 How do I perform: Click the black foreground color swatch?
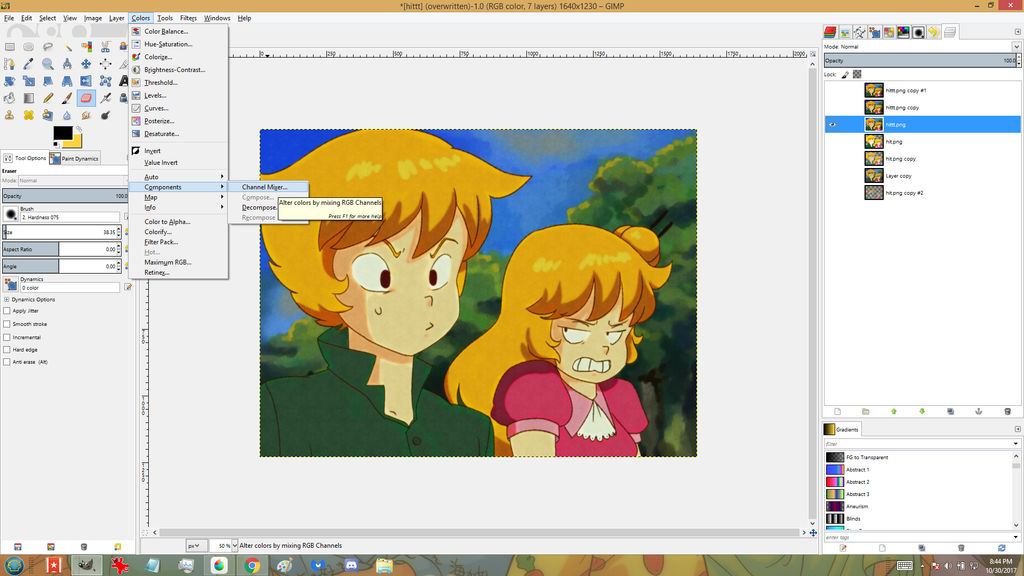(62, 132)
